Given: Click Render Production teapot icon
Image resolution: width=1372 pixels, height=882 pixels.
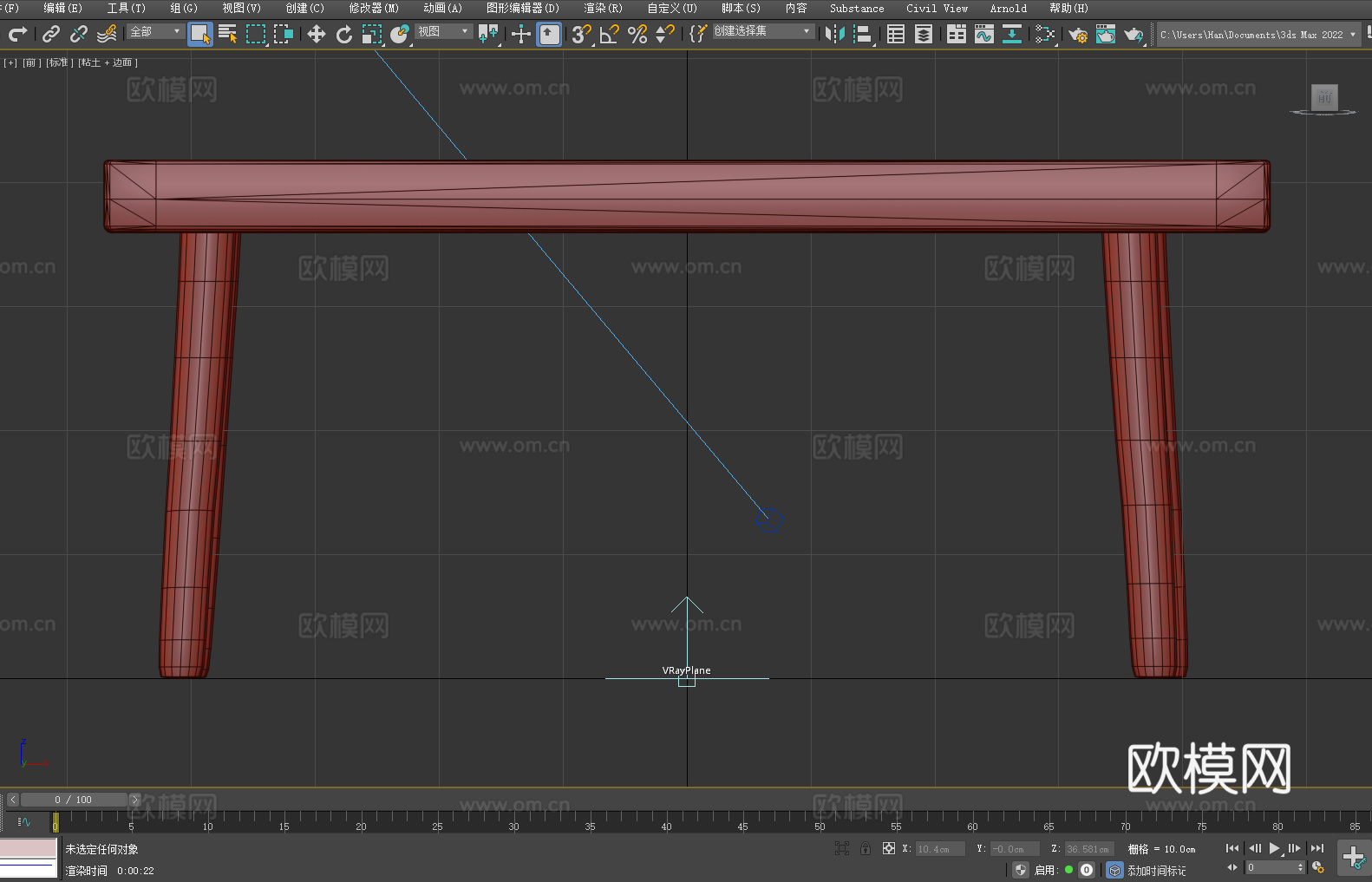Looking at the screenshot, I should 1134,34.
